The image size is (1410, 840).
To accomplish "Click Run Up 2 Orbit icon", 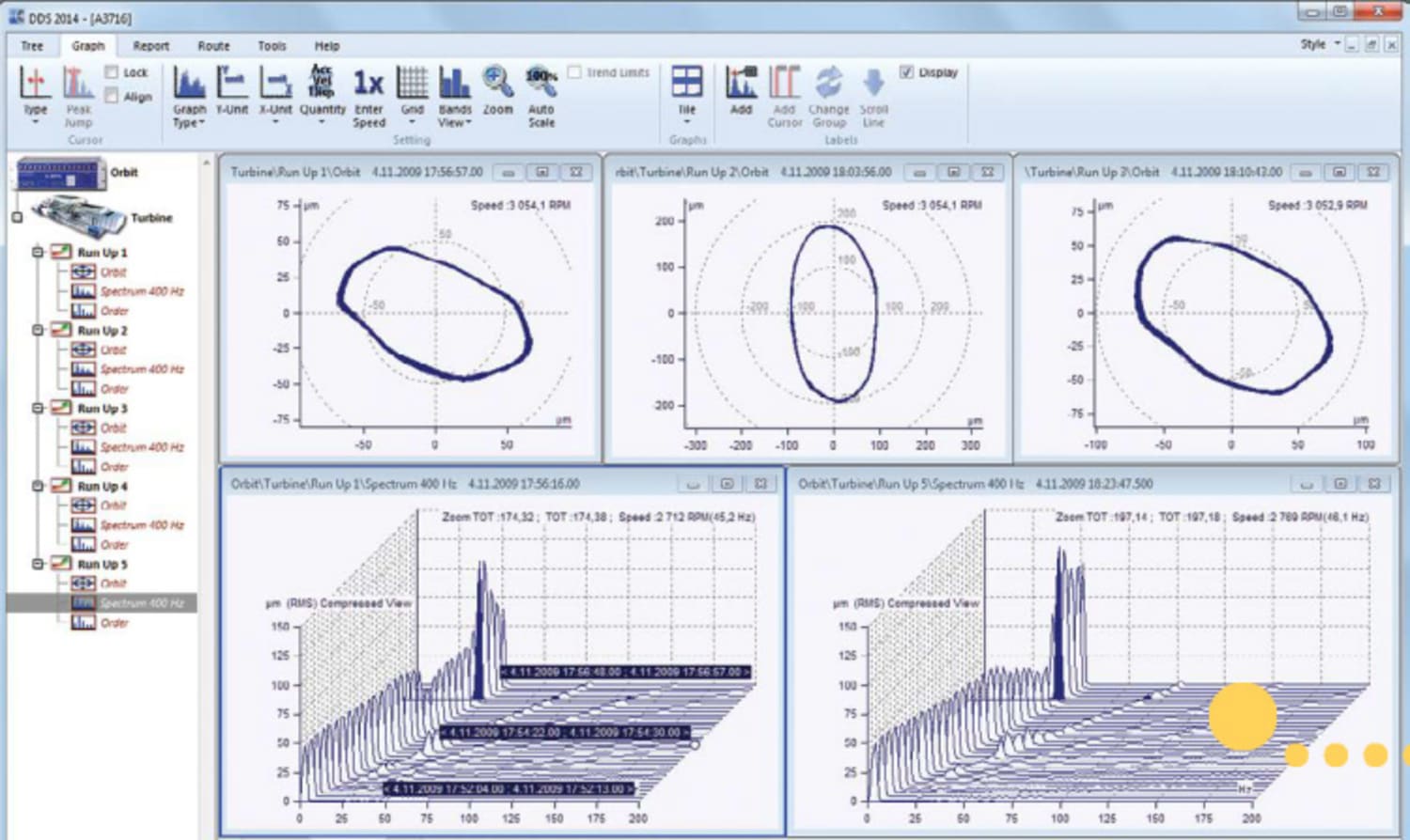I will (x=84, y=350).
